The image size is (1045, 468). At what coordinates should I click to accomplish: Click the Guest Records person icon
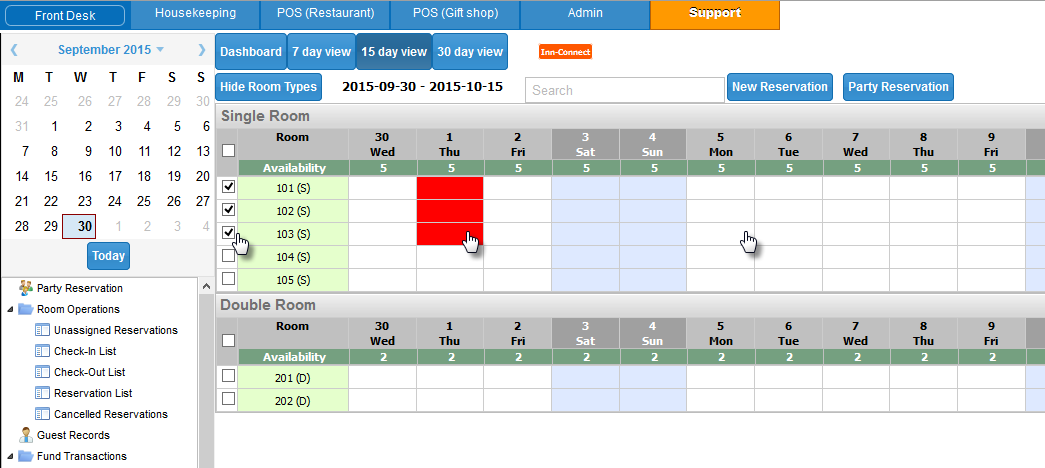click(25, 435)
